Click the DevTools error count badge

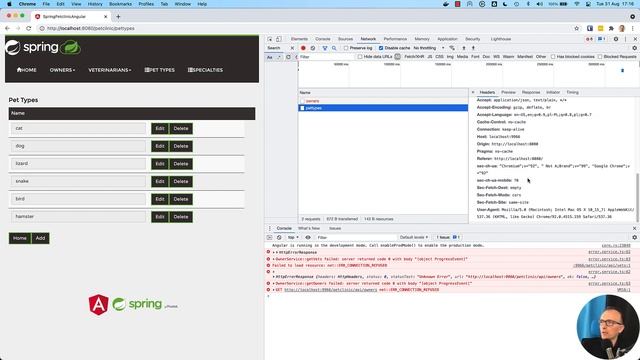coord(589,39)
